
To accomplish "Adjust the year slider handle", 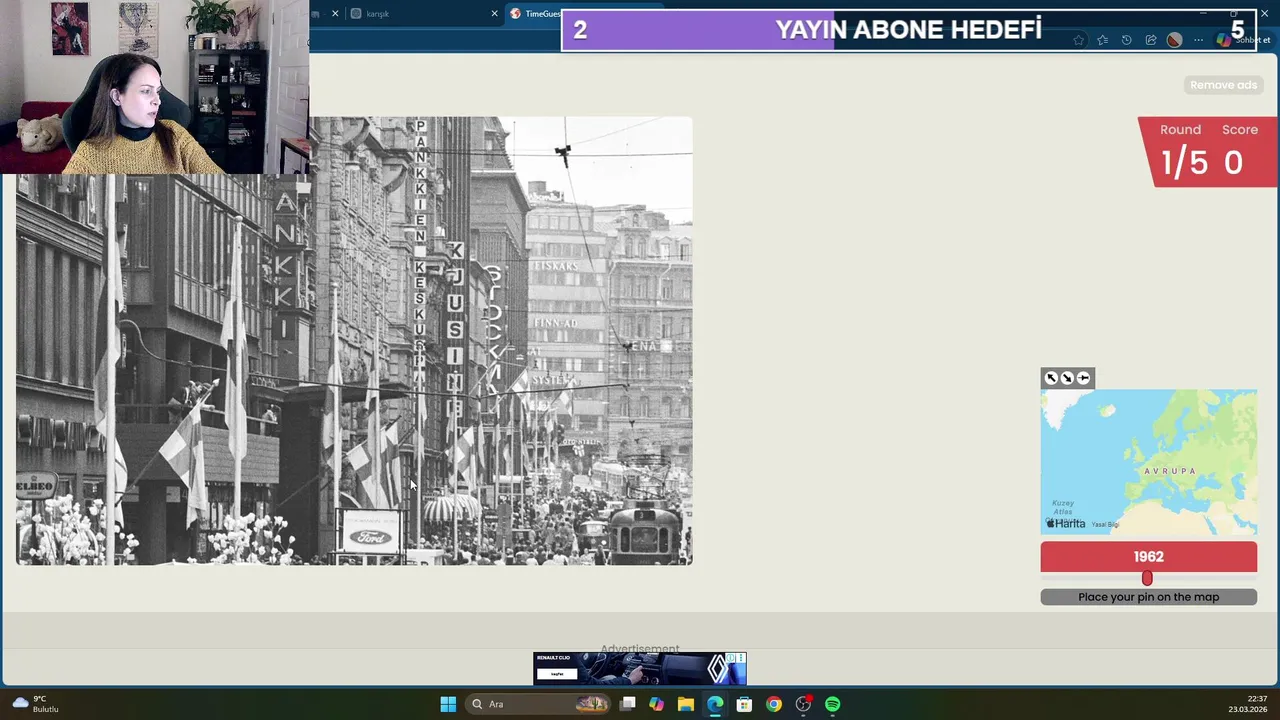I will (1147, 579).
